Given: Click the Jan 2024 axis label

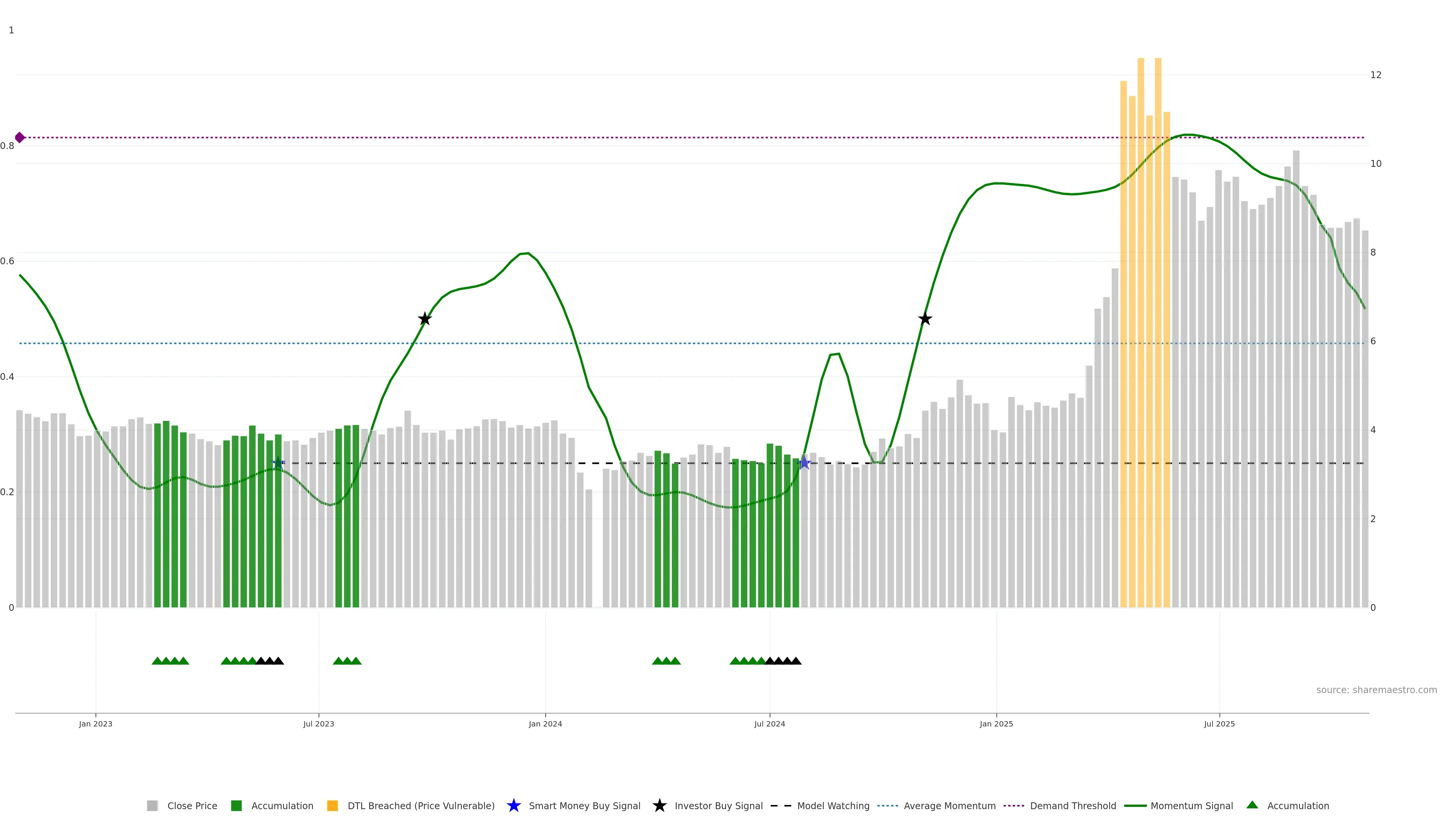Looking at the screenshot, I should pyautogui.click(x=545, y=723).
